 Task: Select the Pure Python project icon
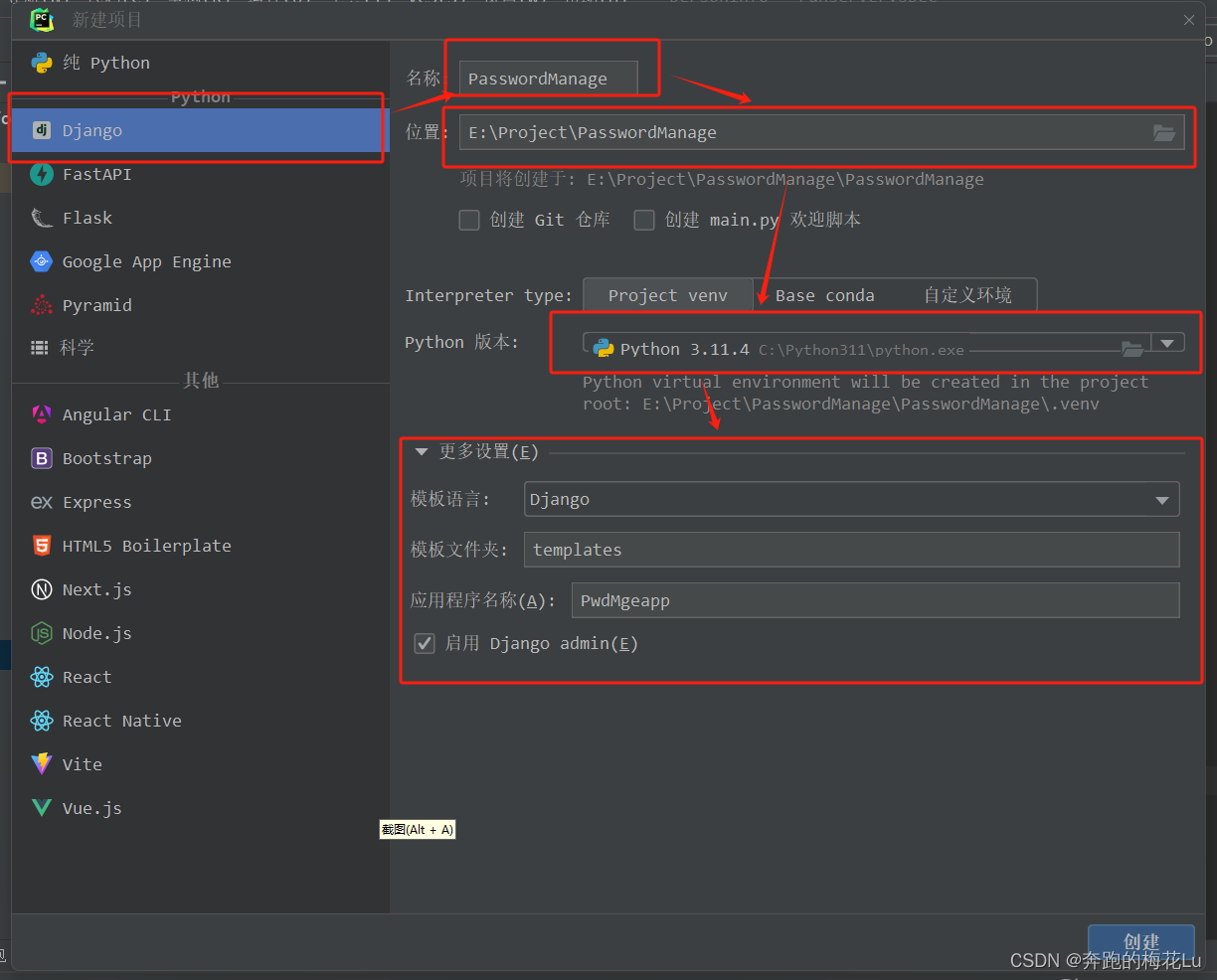42,63
